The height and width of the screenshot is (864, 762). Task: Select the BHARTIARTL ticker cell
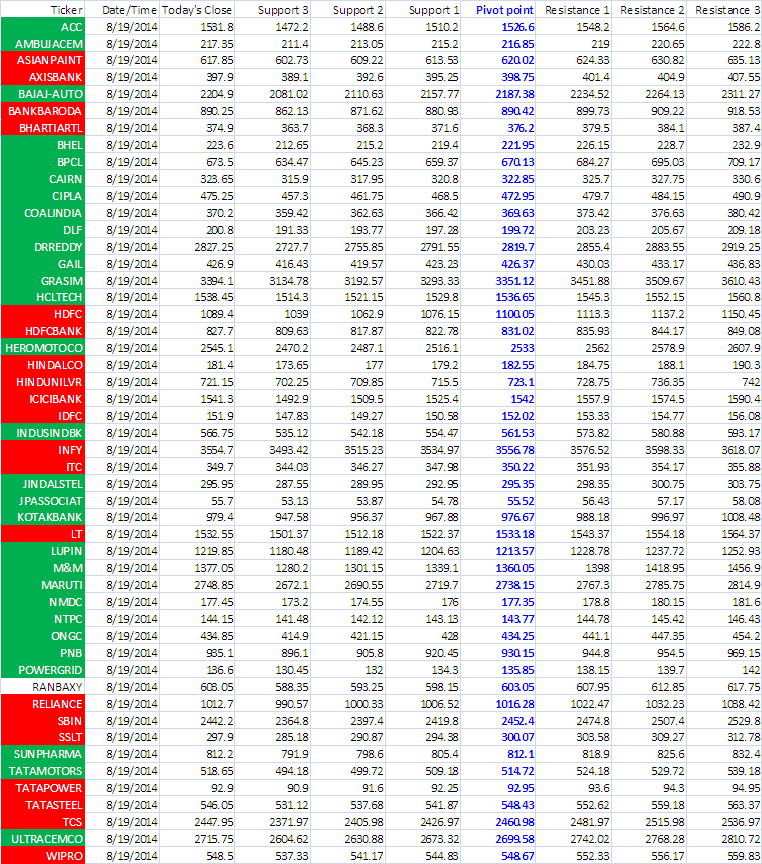43,128
